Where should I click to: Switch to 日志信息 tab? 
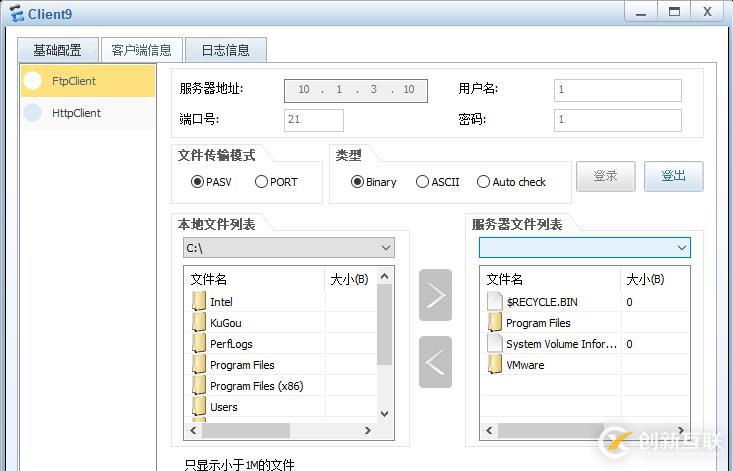(x=226, y=50)
